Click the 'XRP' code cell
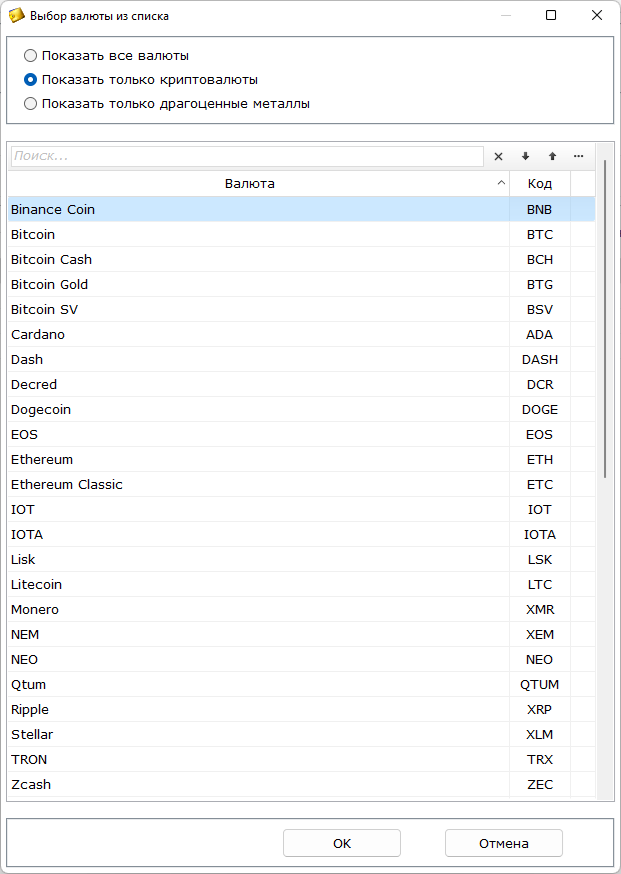Screen dimensions: 621x874 (540, 710)
